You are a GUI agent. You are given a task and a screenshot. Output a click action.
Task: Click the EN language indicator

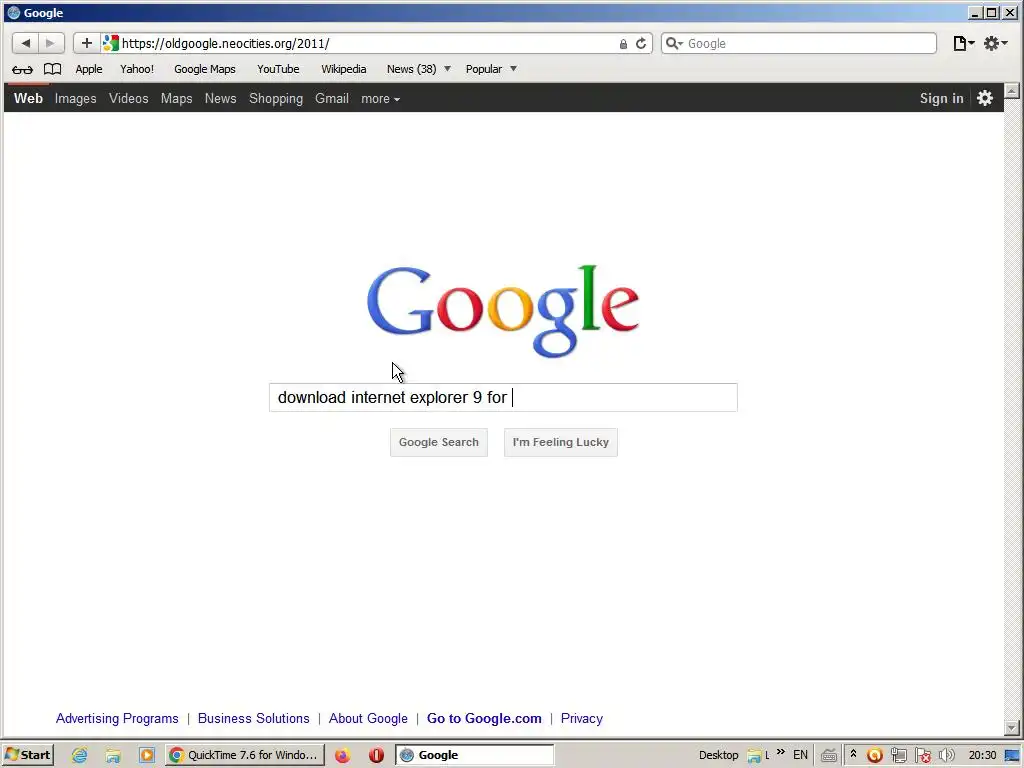click(801, 756)
